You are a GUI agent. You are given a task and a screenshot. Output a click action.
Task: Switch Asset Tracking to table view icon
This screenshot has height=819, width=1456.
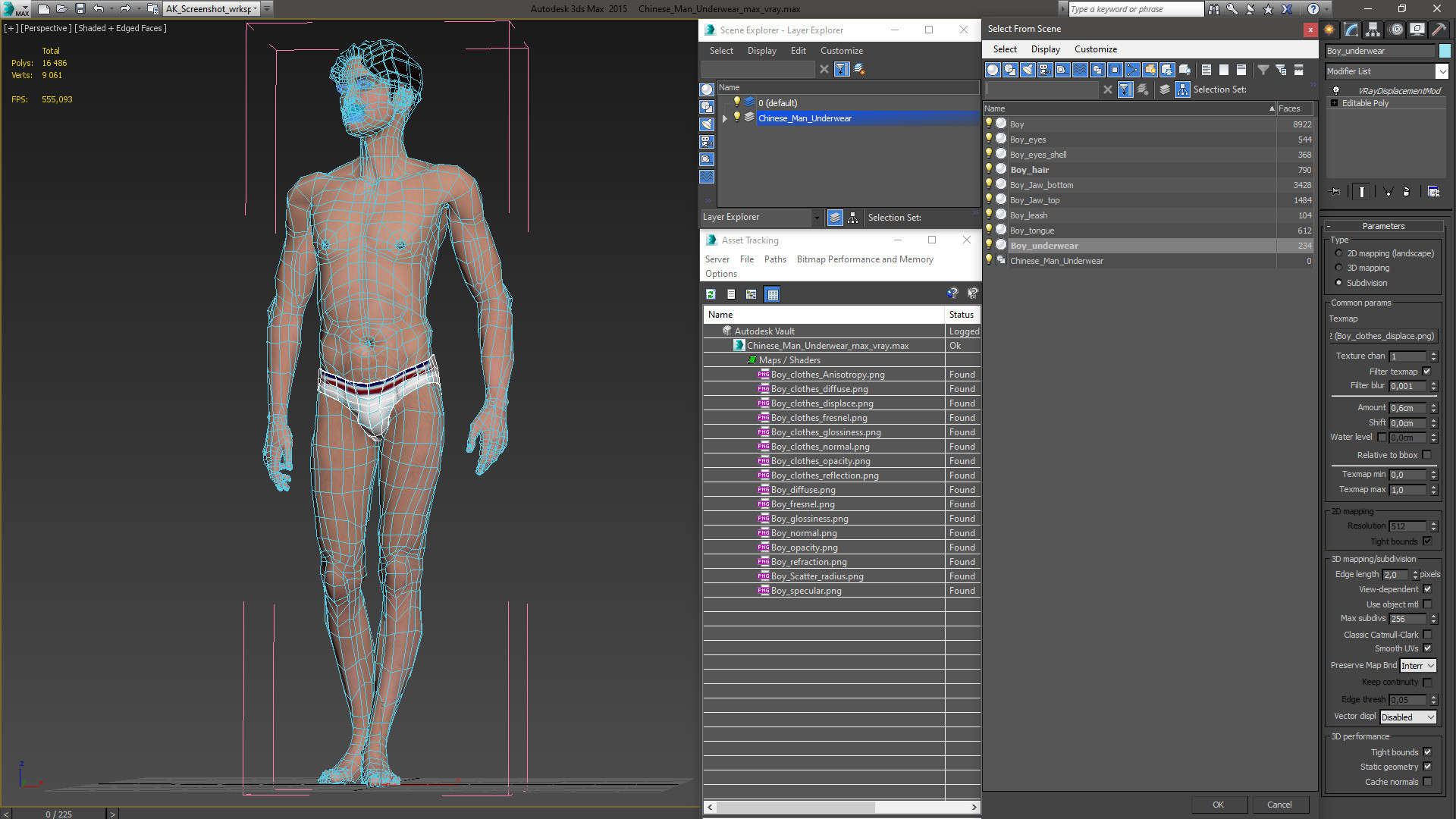point(772,294)
